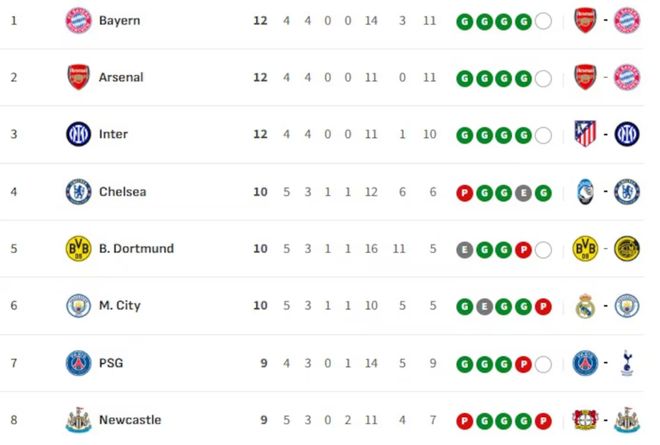This screenshot has width=660, height=445.
Task: Click the Dortmund crest left of B. Dortmund
Action: click(x=78, y=248)
